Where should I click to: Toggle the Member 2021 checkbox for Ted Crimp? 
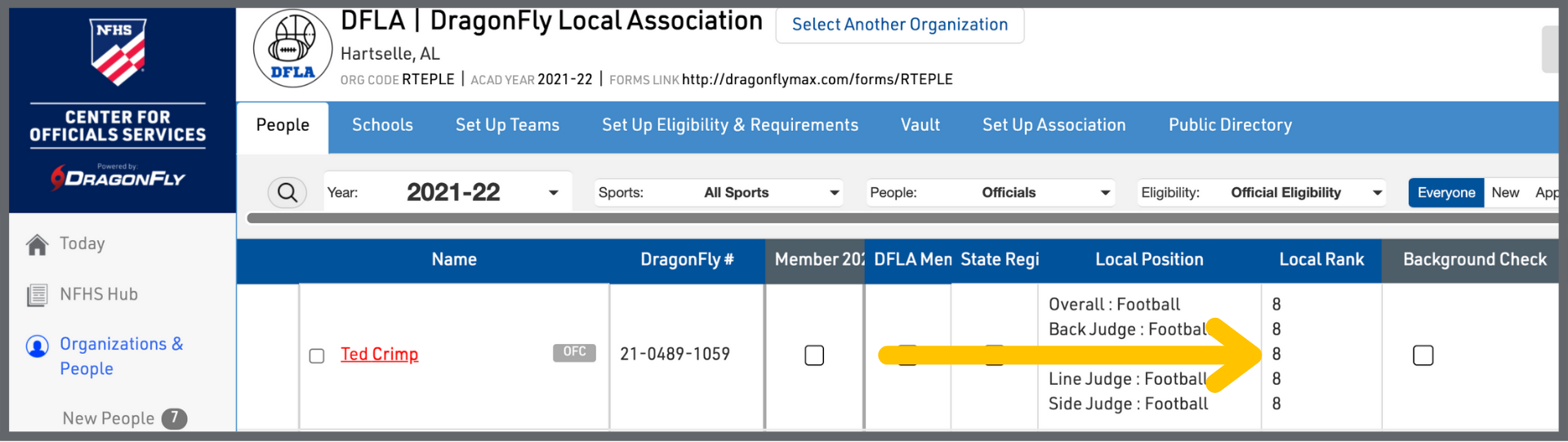(814, 355)
